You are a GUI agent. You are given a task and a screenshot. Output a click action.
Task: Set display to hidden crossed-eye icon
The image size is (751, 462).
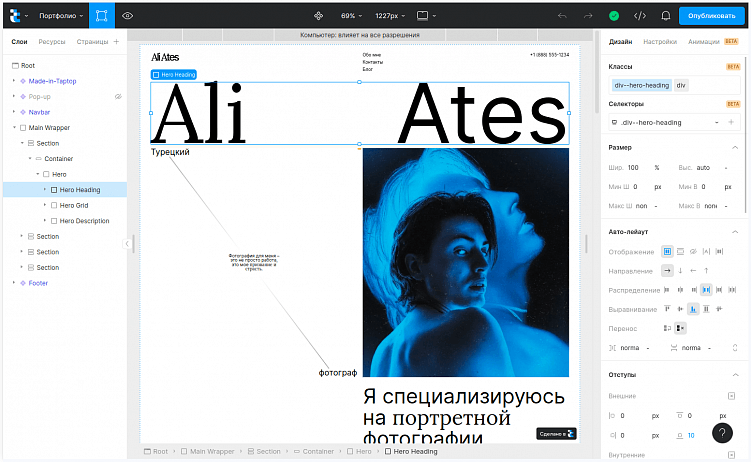click(x=693, y=251)
